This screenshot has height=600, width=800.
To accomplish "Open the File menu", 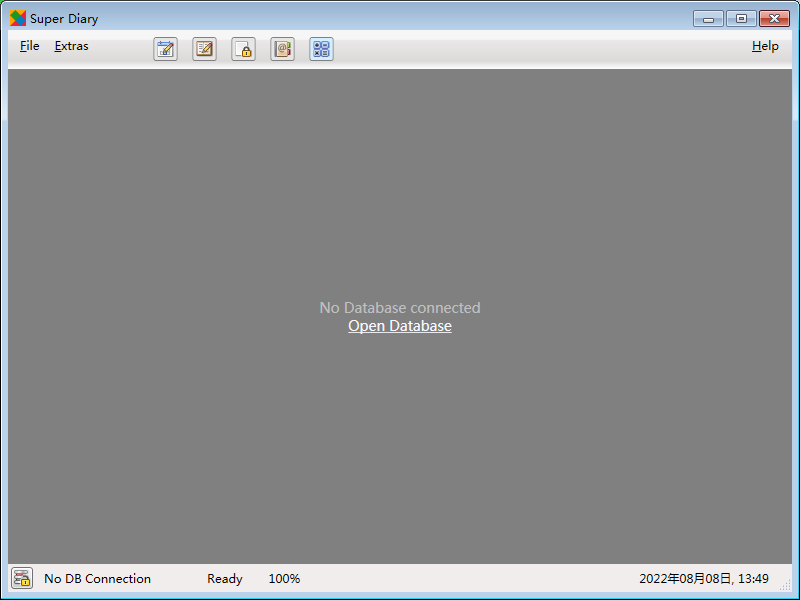I will tap(30, 46).
